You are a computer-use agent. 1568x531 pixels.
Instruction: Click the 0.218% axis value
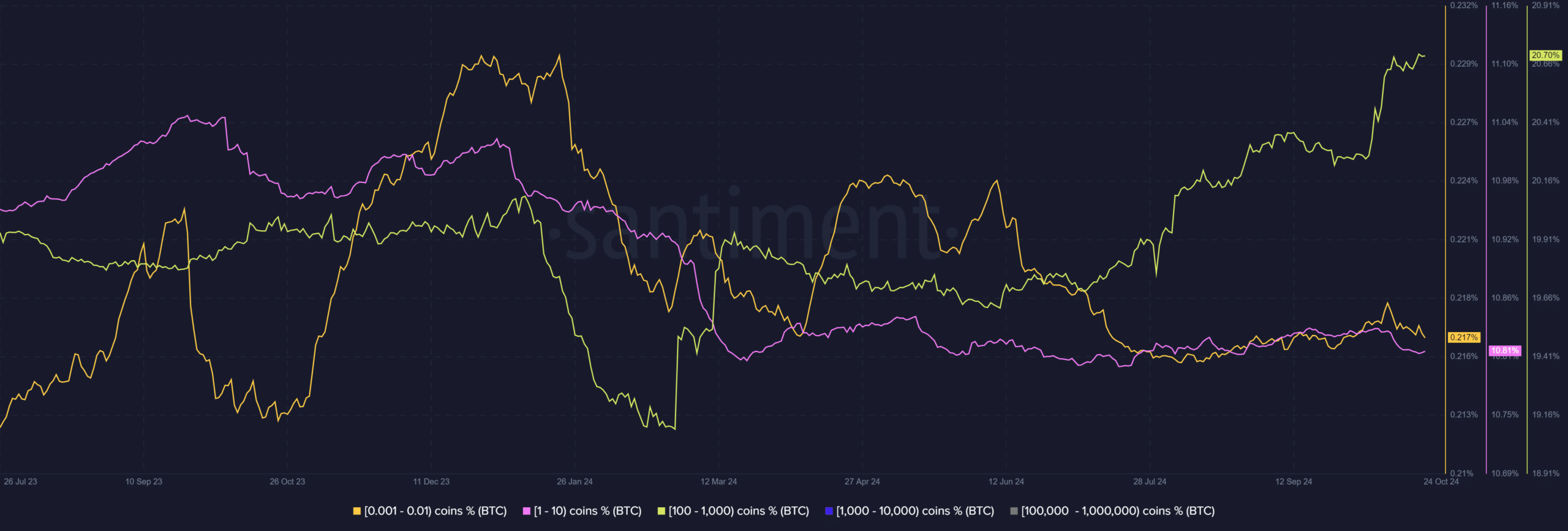[1464, 298]
